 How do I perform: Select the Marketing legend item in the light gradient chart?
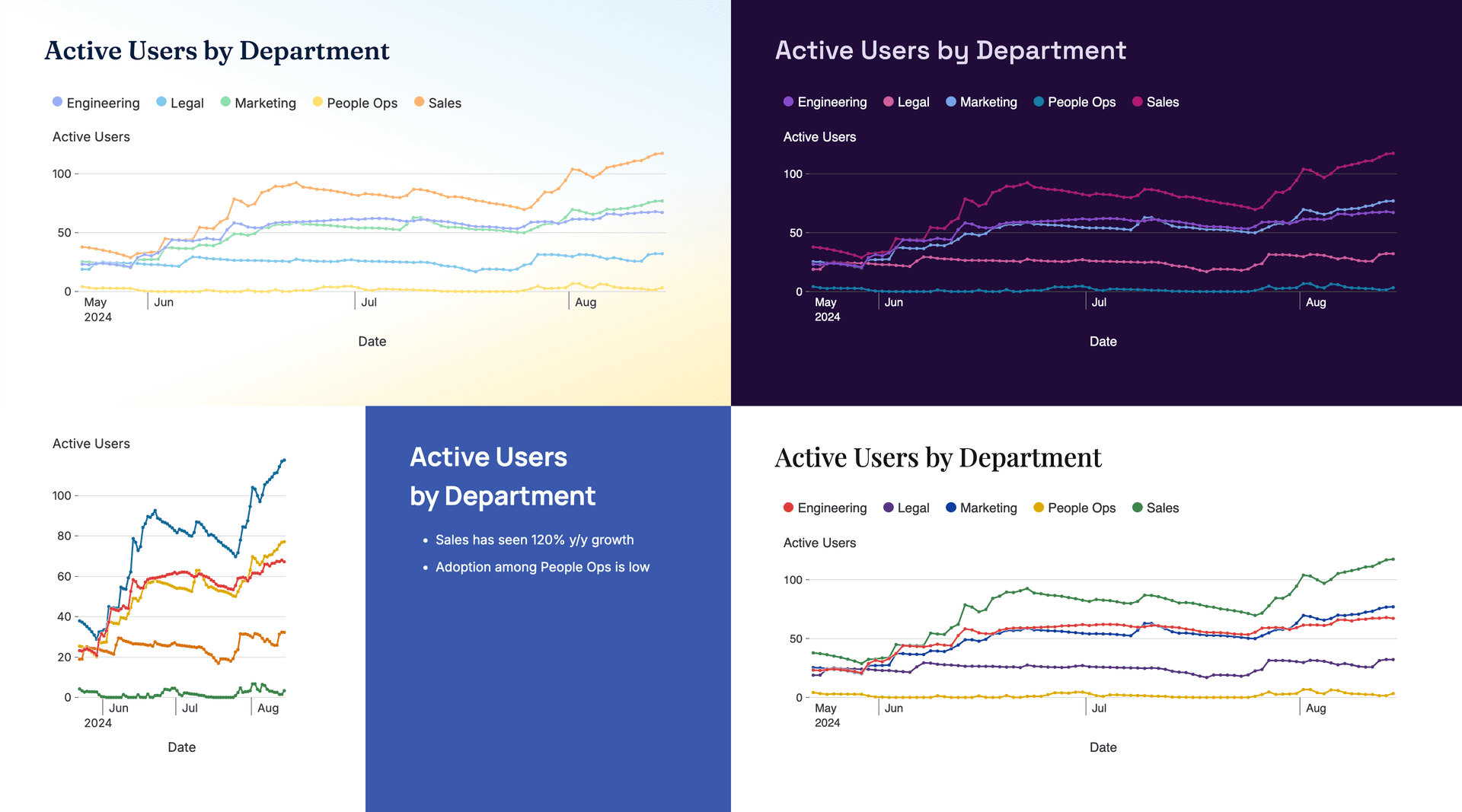[x=258, y=103]
